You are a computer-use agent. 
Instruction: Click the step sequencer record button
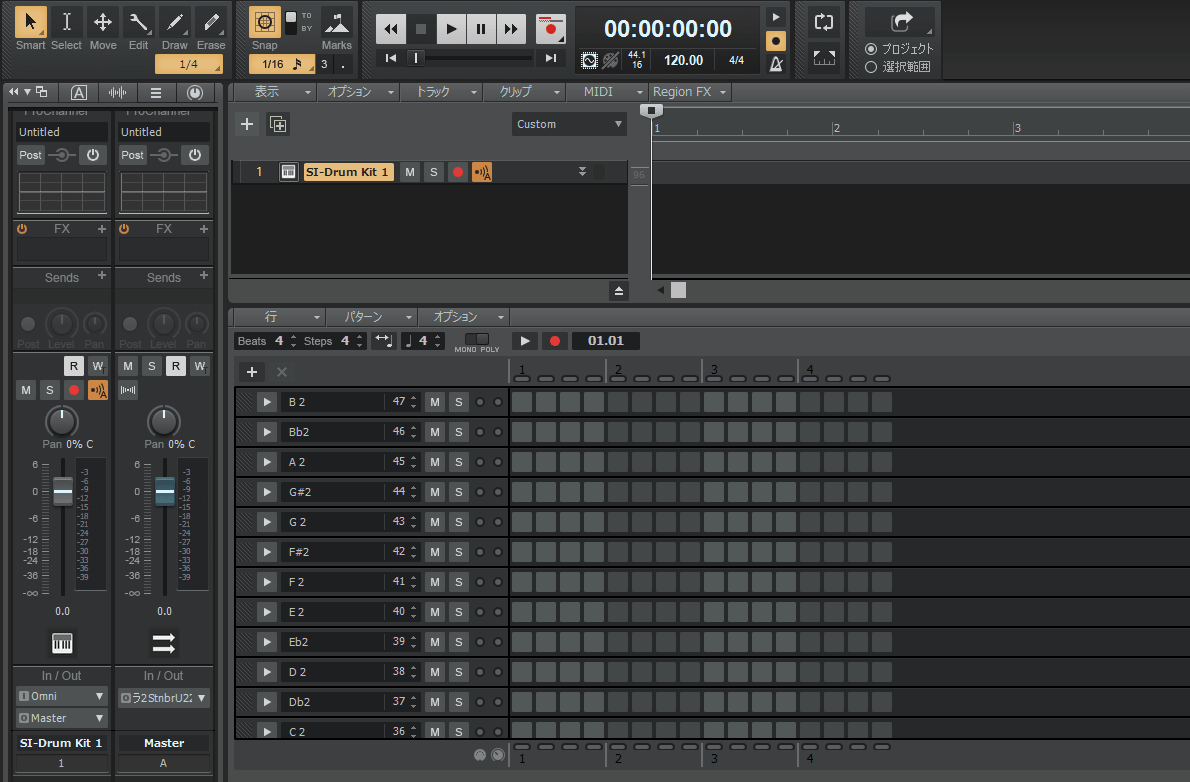coord(554,341)
